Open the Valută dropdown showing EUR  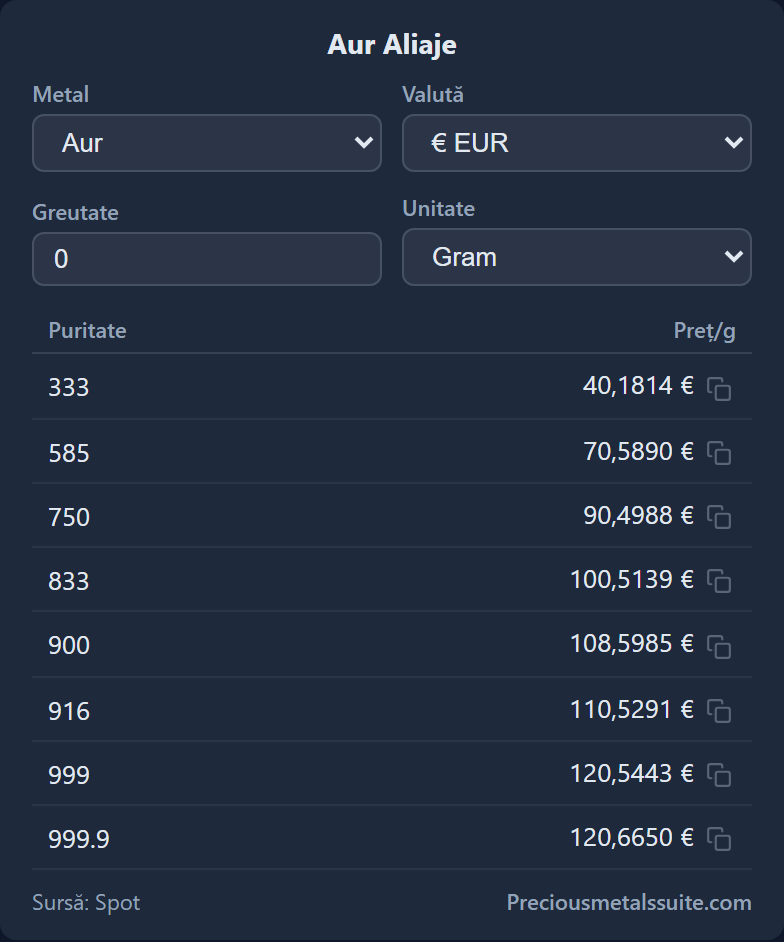[577, 143]
